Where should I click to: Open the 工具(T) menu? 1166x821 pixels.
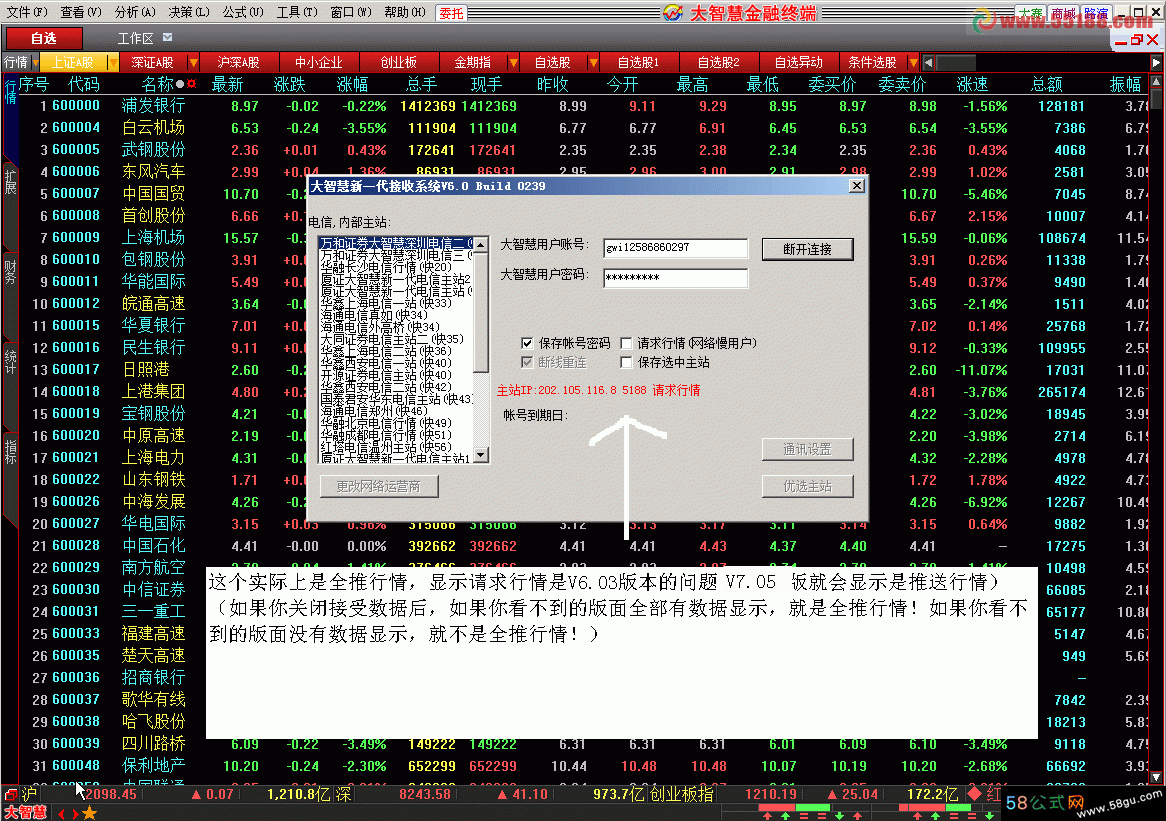click(297, 13)
